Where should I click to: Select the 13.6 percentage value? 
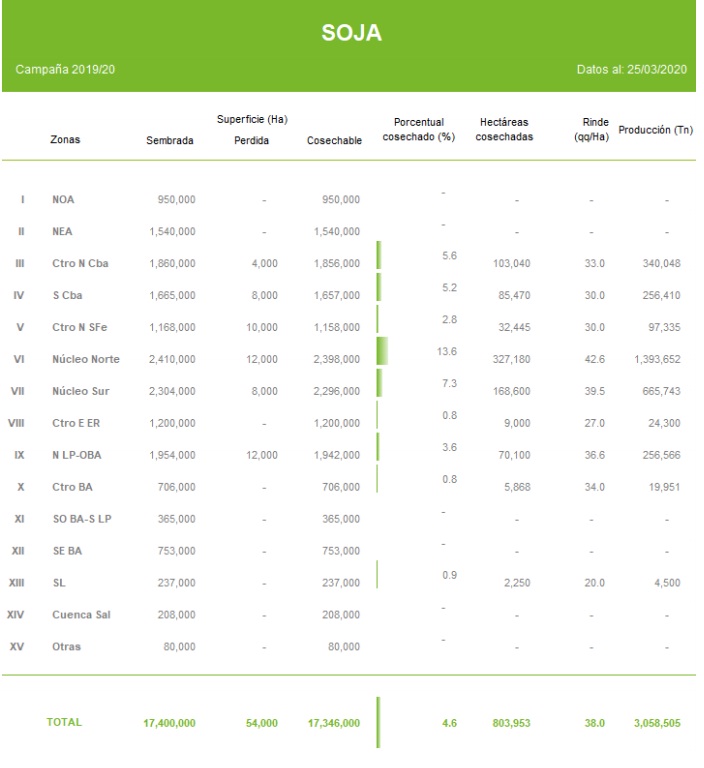(x=449, y=351)
